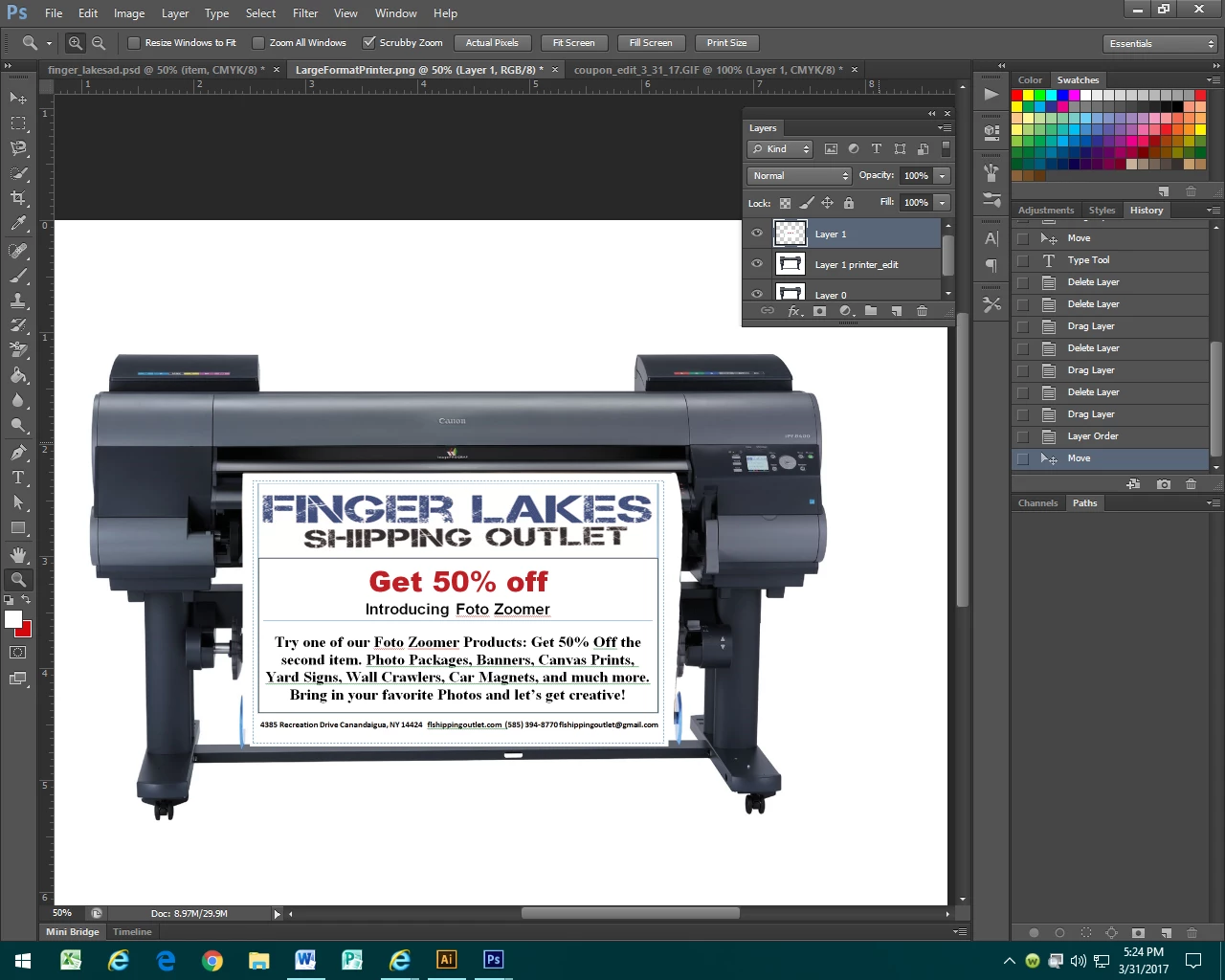Open Swatches panel flyout menu

1213,79
